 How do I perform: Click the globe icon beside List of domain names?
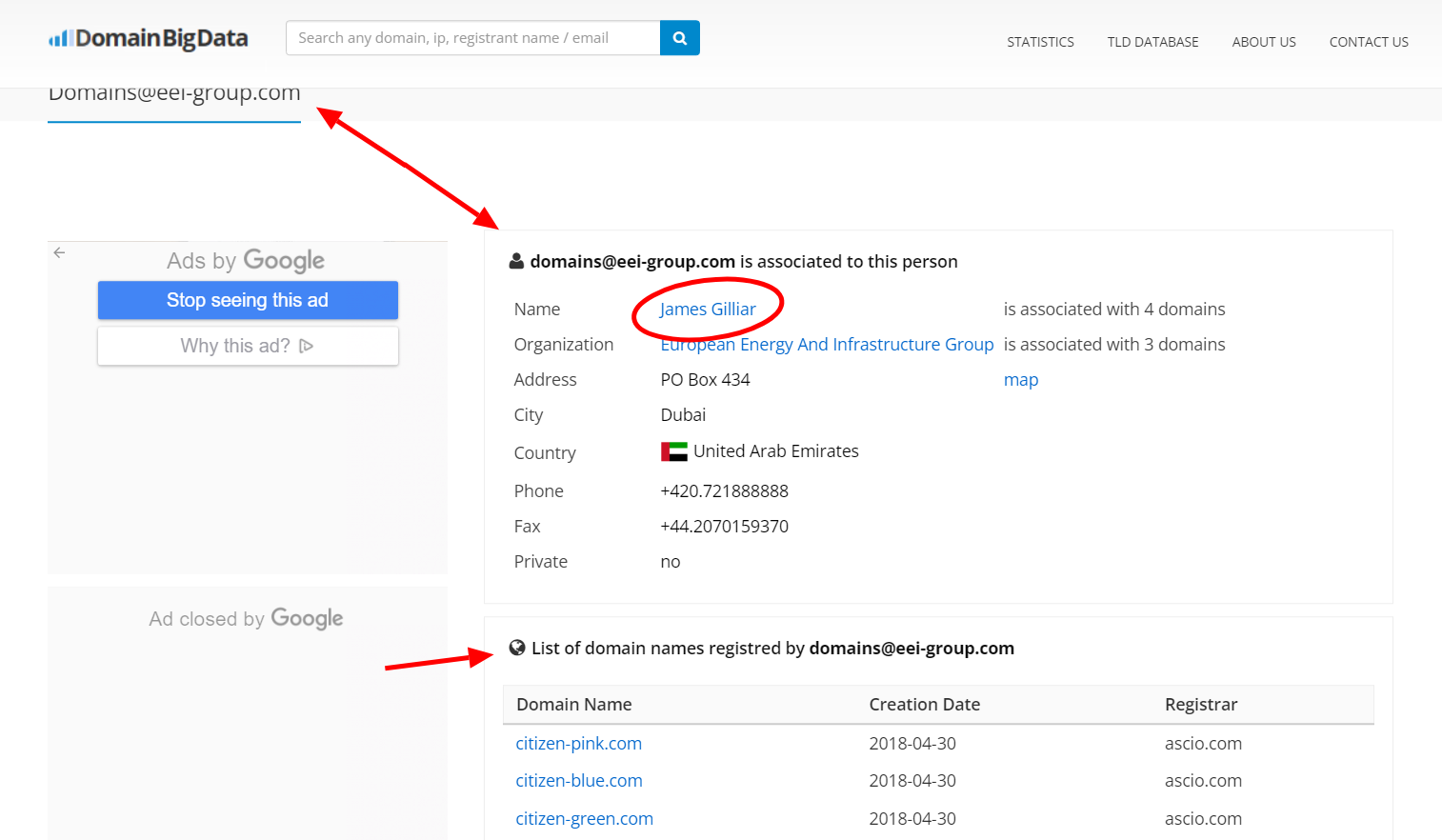pyautogui.click(x=517, y=648)
